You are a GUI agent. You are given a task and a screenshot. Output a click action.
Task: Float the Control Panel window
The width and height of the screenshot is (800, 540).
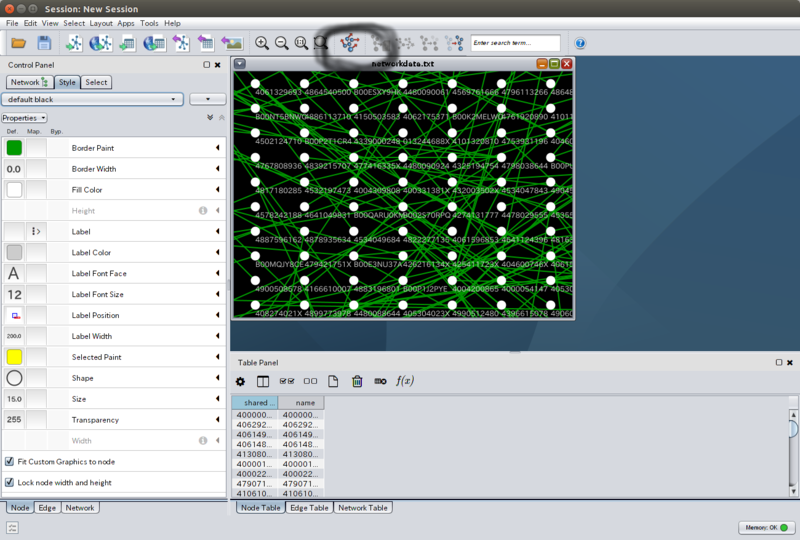[x=207, y=65]
